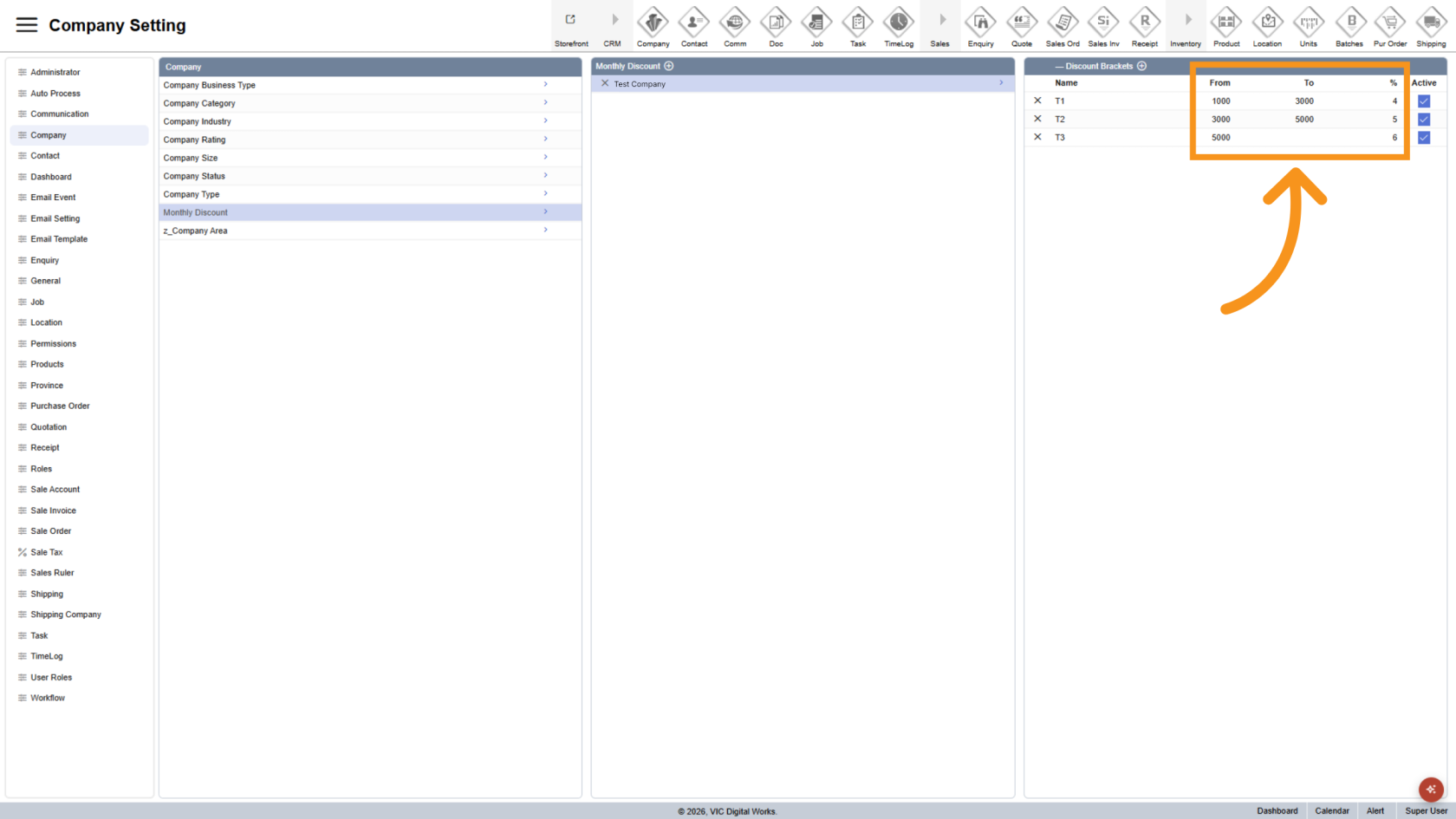
Task: Open Company Status settings row
Action: pos(370,176)
